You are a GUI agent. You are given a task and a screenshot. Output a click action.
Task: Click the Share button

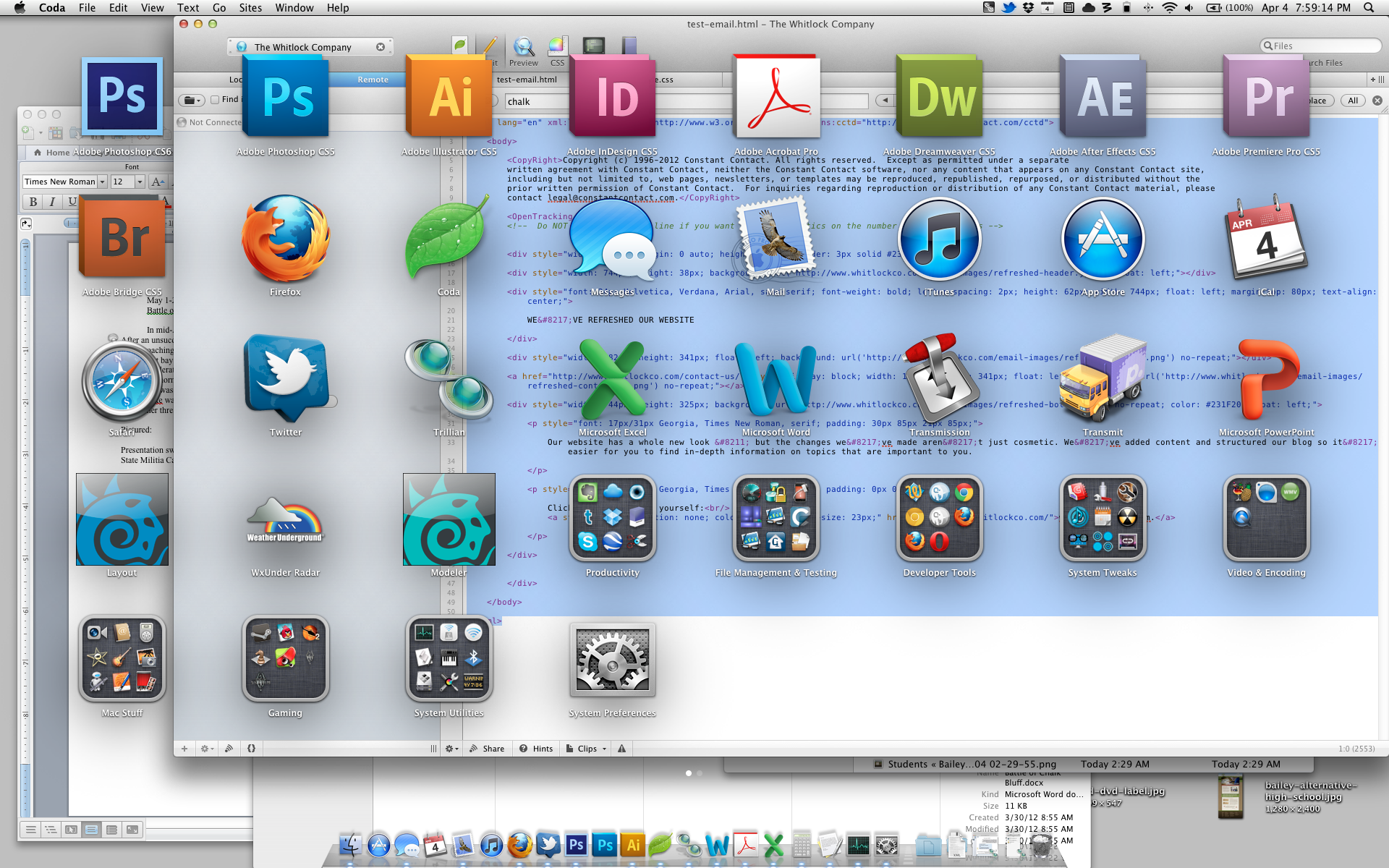487,749
